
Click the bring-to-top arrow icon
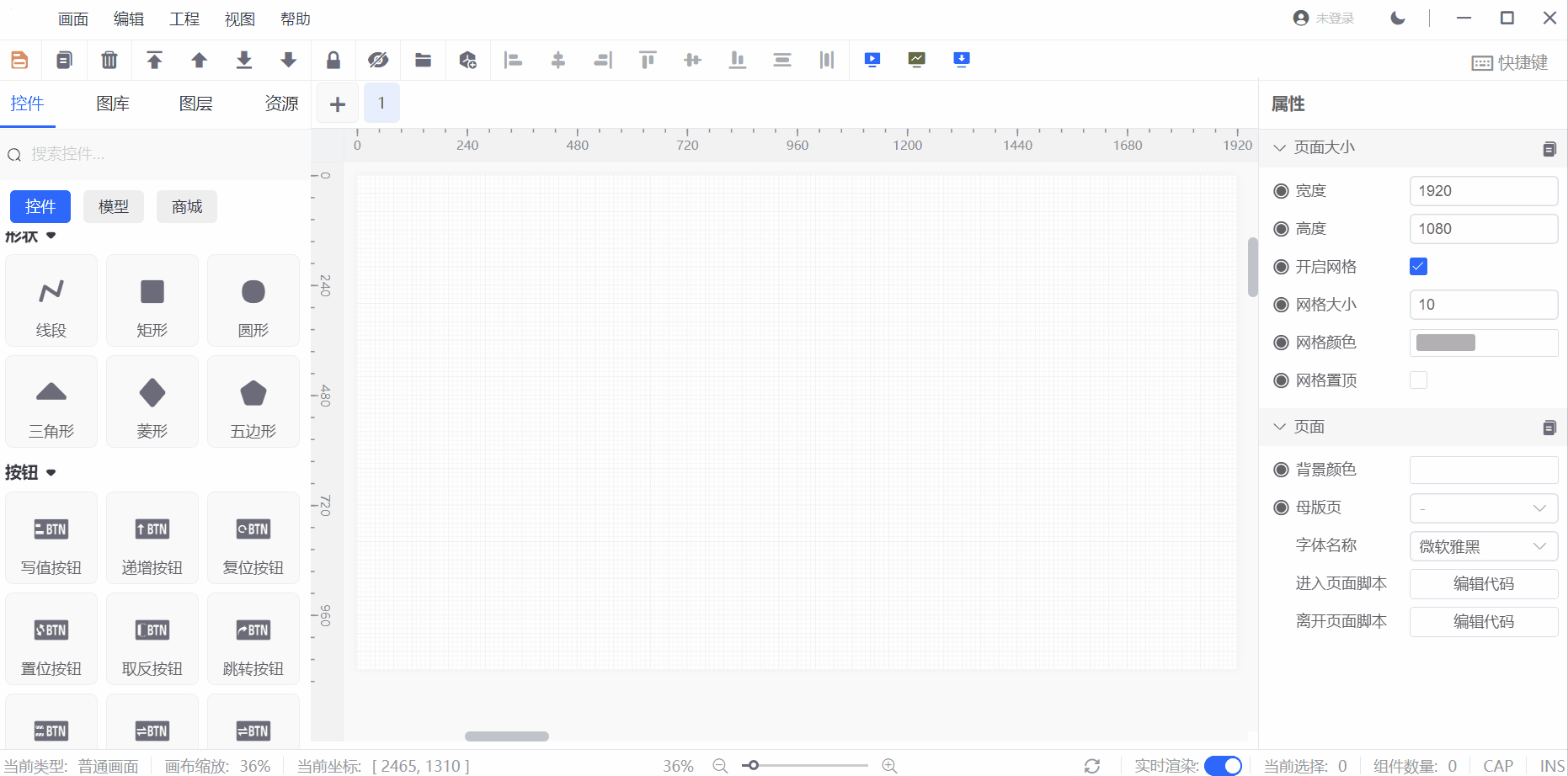pos(154,60)
